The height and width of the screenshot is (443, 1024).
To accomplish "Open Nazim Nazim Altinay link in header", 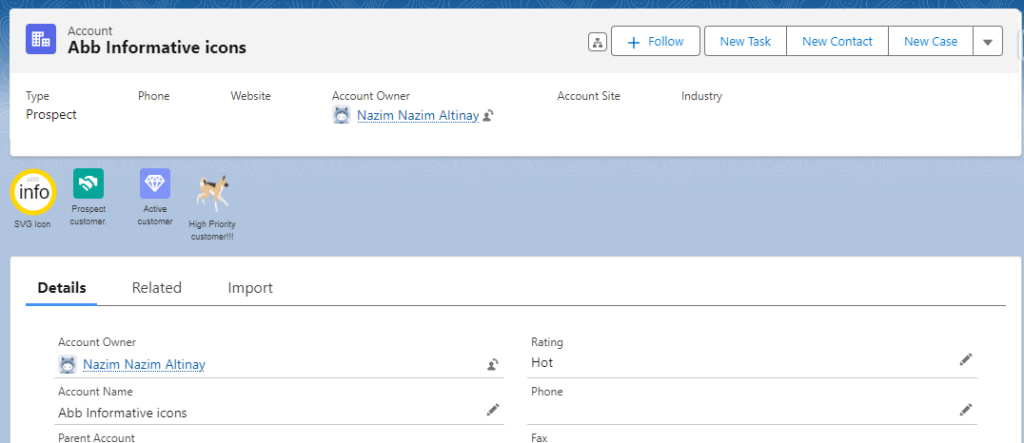I will (x=417, y=115).
